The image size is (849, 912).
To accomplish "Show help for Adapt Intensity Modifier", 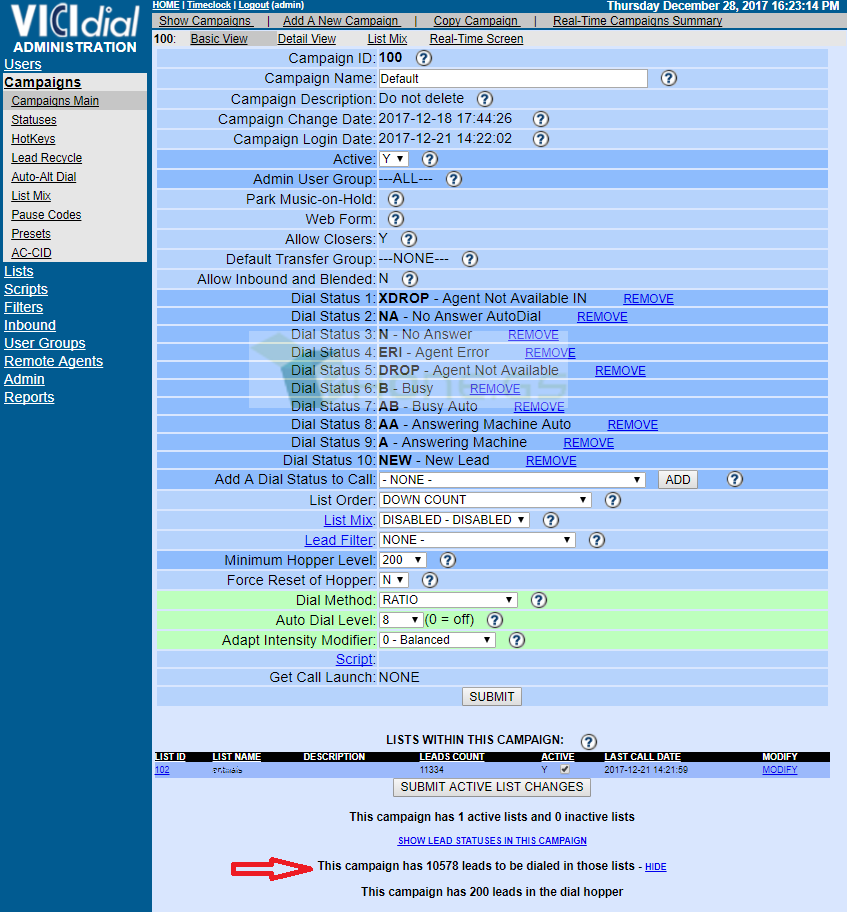I will coord(516,640).
